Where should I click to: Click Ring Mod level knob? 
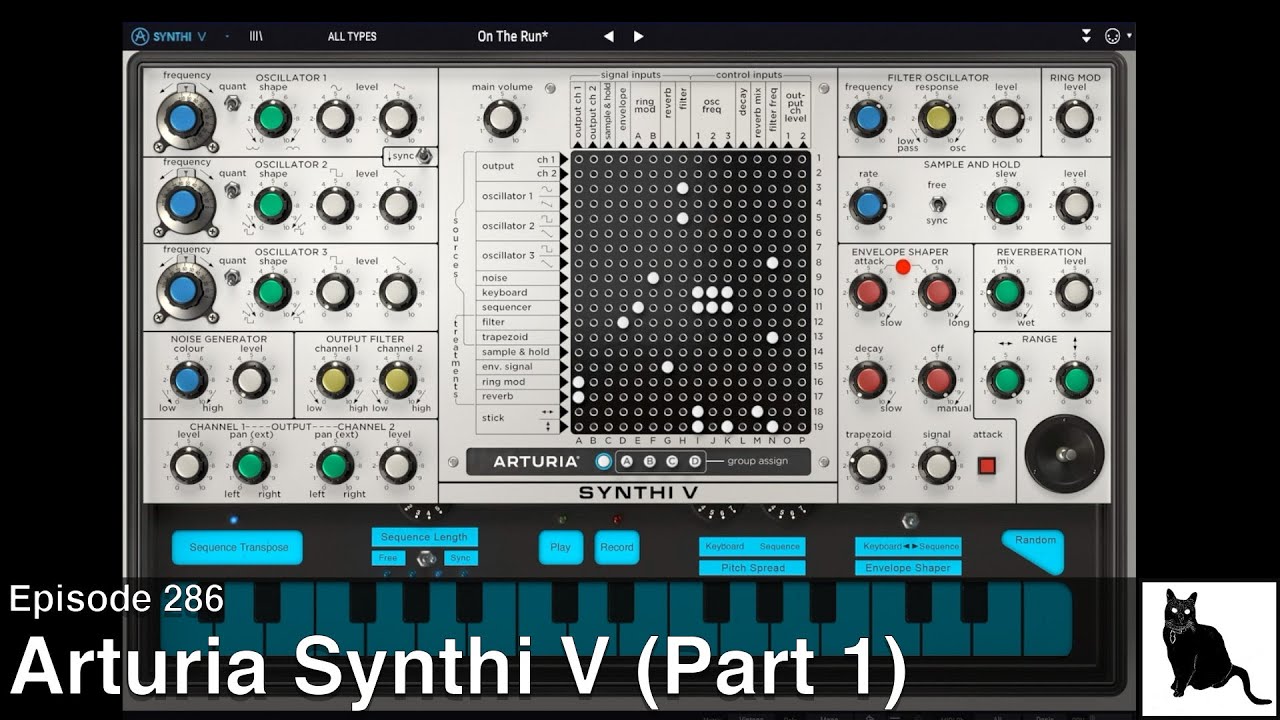click(1074, 119)
